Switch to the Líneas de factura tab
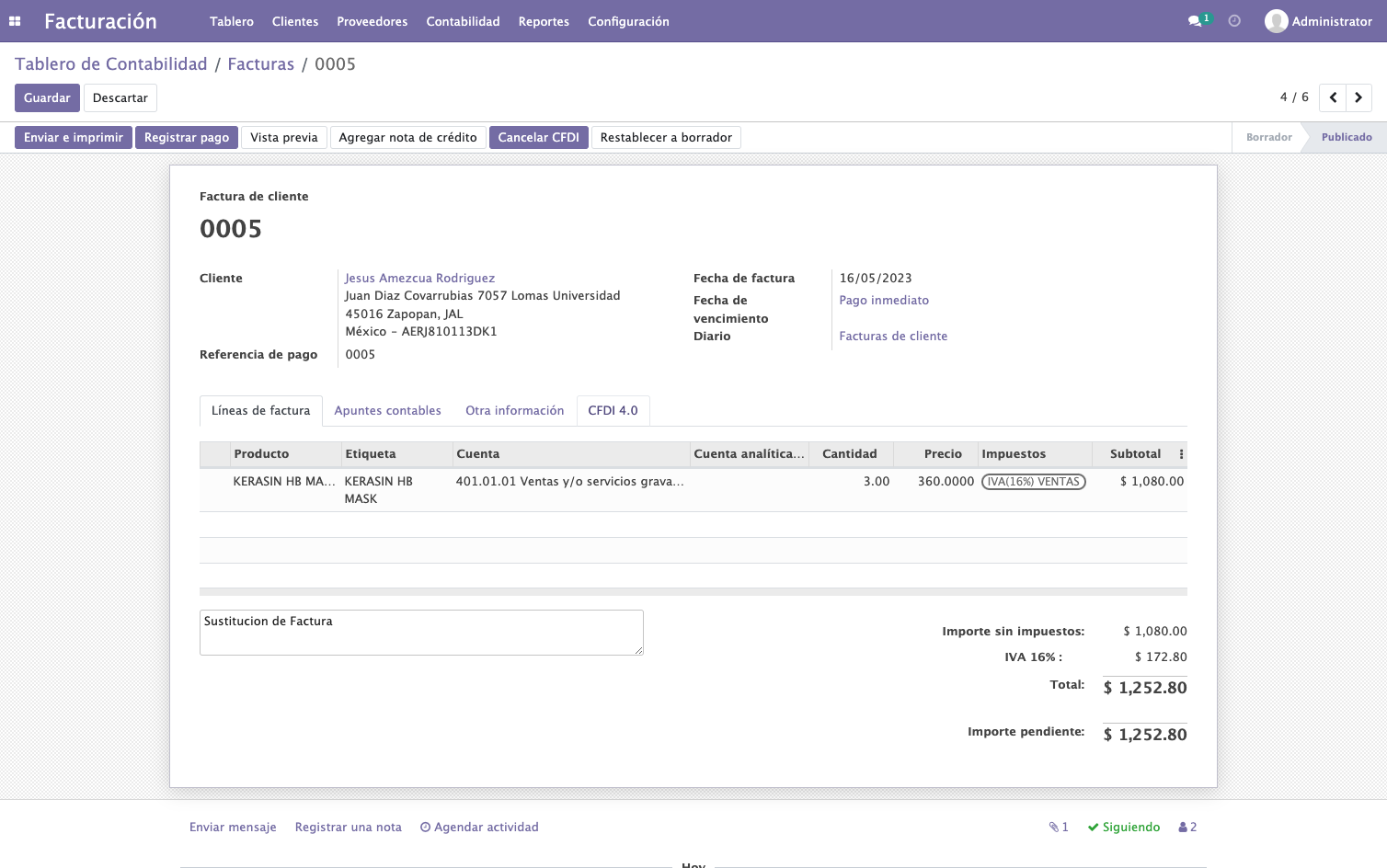Screen dimensions: 1387x868 tap(261, 411)
